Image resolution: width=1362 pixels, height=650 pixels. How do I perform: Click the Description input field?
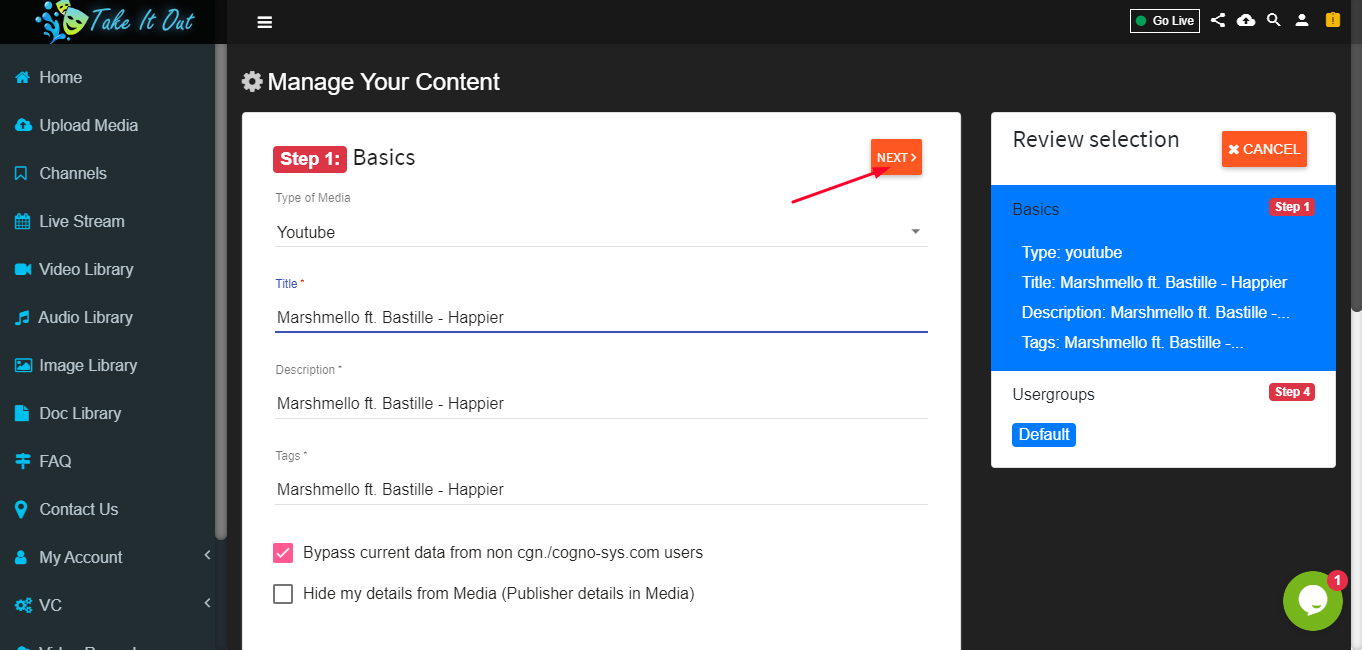pyautogui.click(x=601, y=404)
